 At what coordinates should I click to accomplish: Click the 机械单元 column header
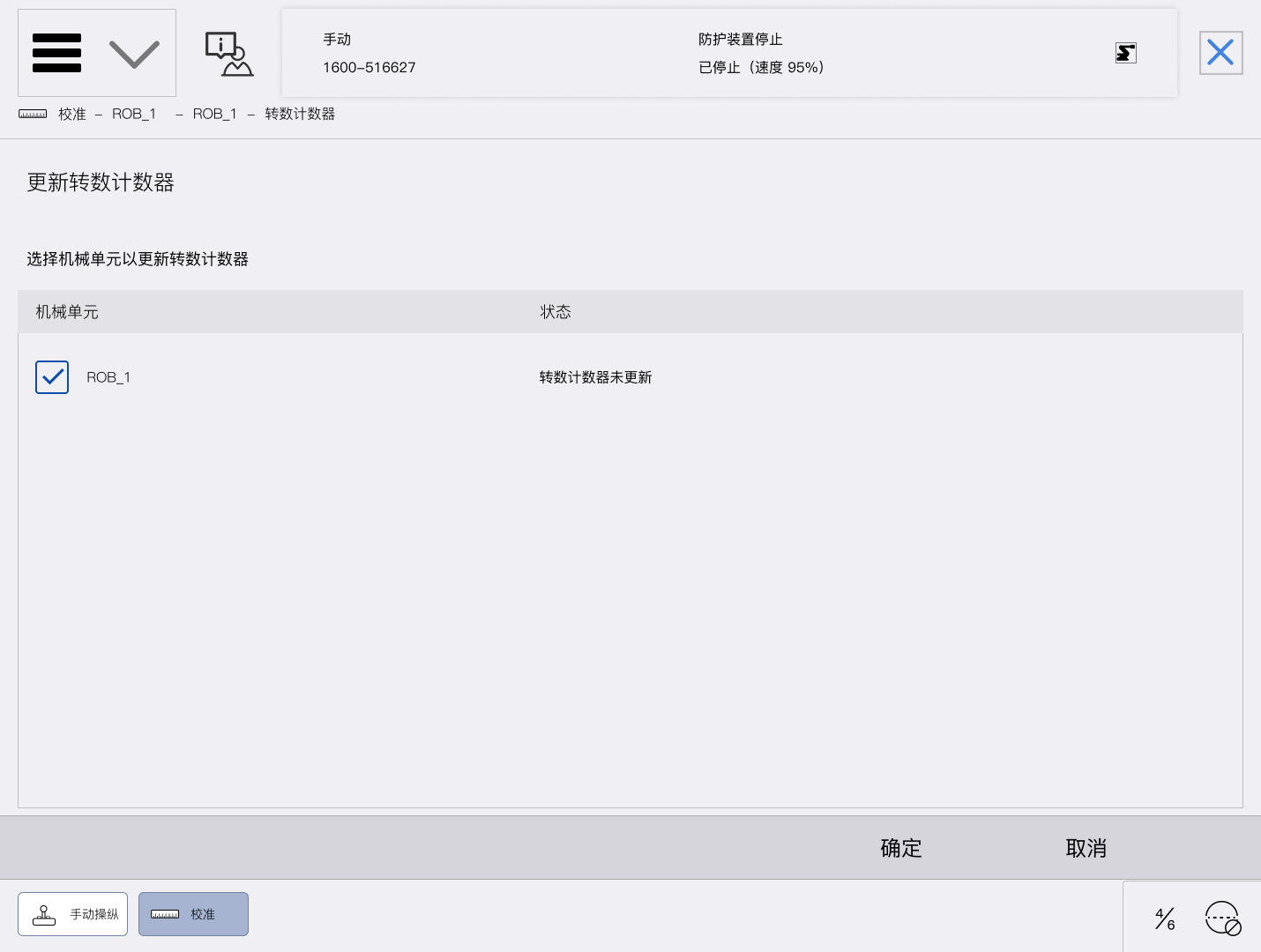(x=67, y=312)
